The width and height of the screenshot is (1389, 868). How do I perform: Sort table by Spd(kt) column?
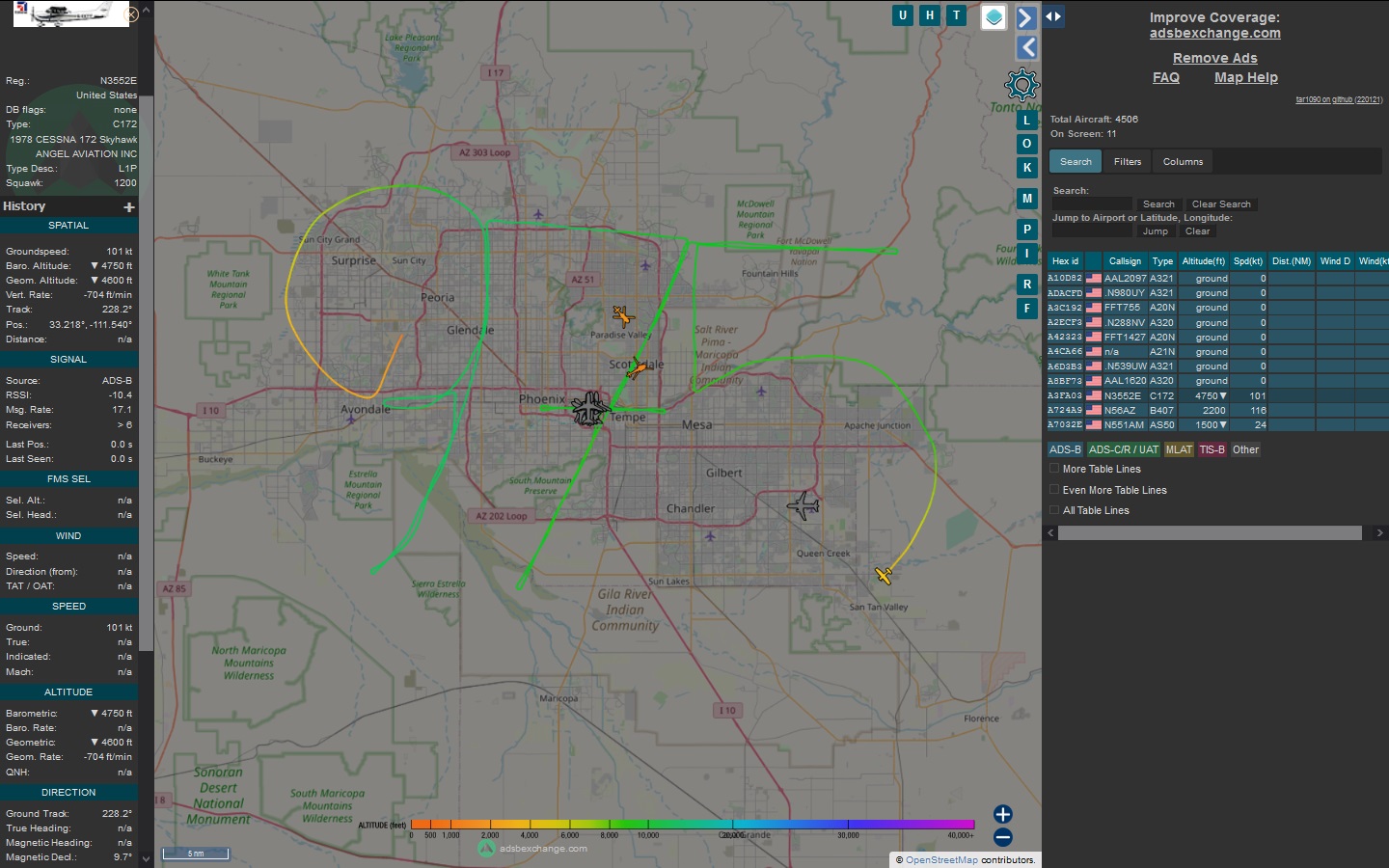1248,261
